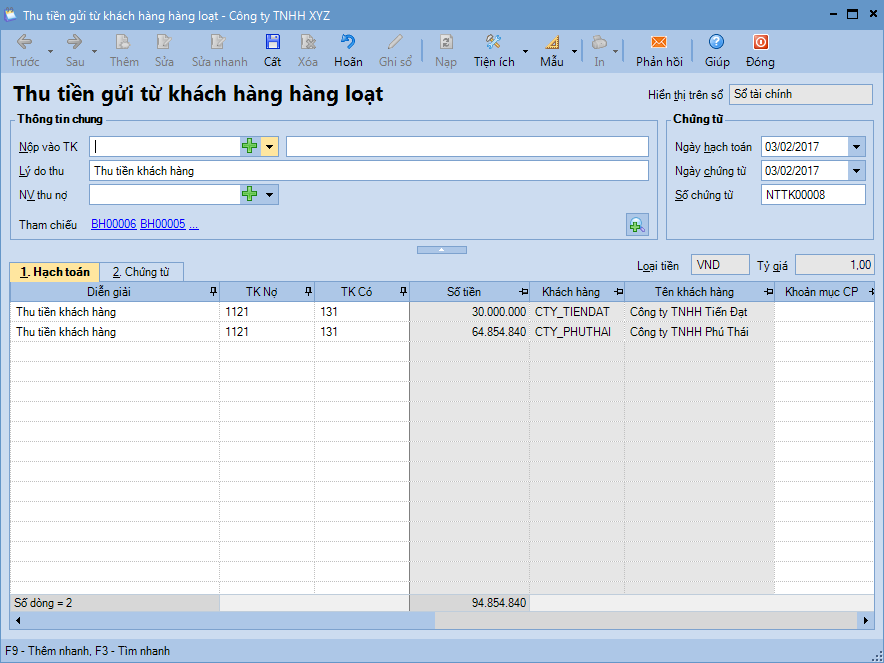This screenshot has width=884, height=663.
Task: Switch to the Chứng từ tab
Action: tap(140, 272)
